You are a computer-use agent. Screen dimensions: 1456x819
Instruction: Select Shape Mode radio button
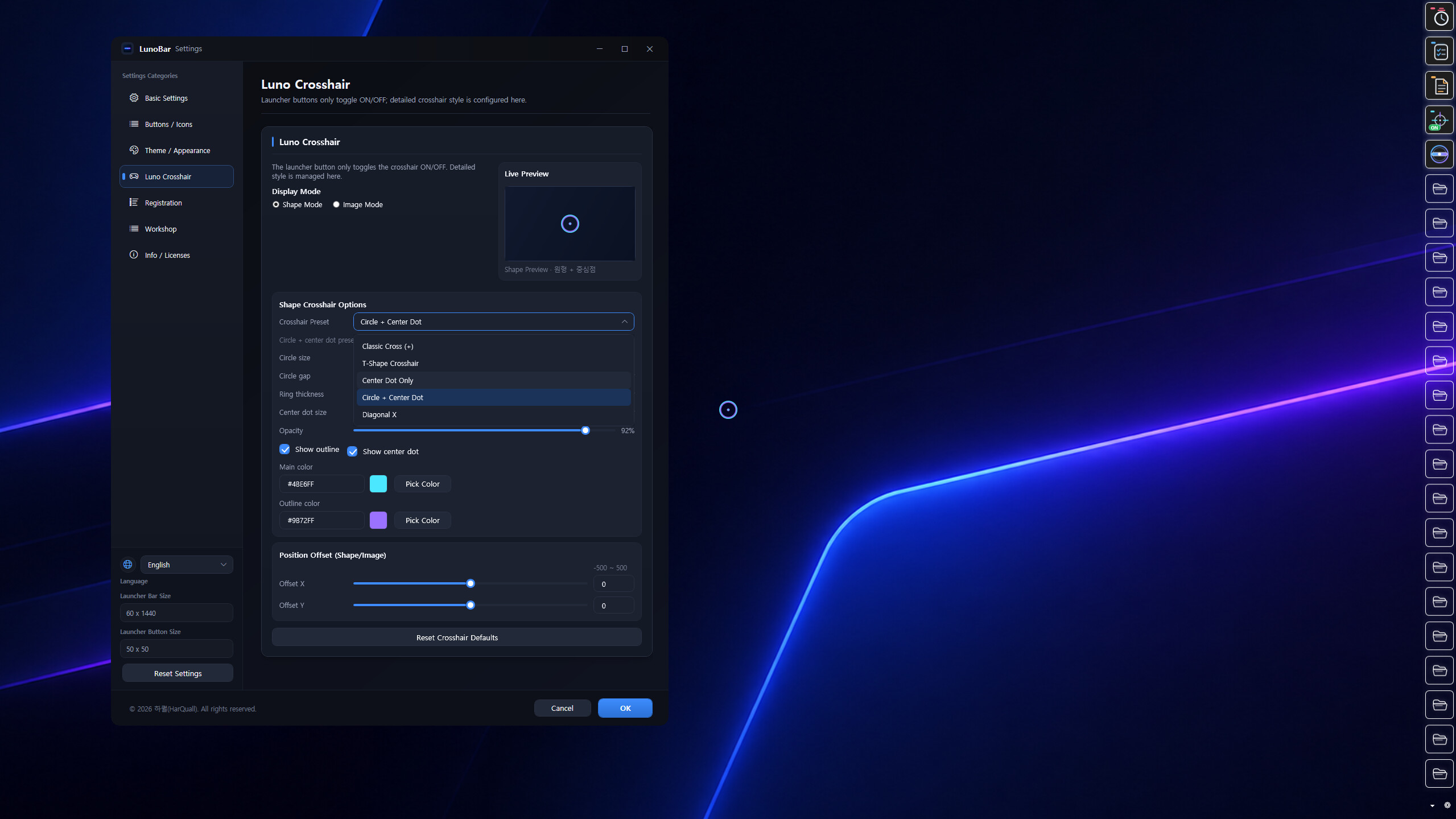(x=276, y=205)
